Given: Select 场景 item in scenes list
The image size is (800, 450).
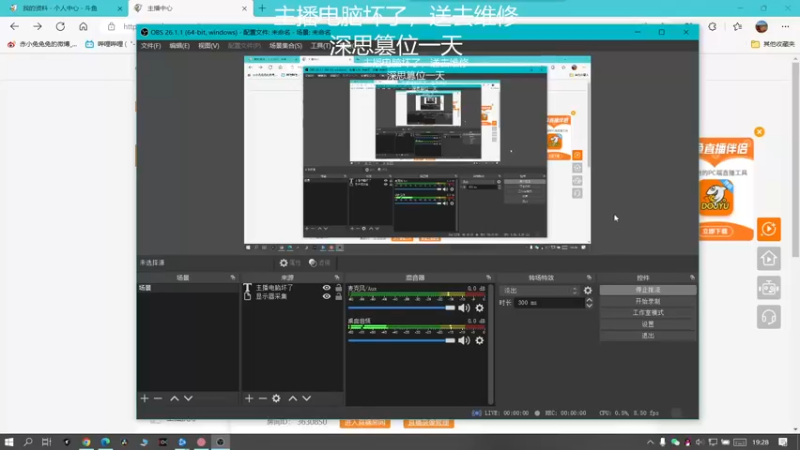Looking at the screenshot, I should [188, 288].
